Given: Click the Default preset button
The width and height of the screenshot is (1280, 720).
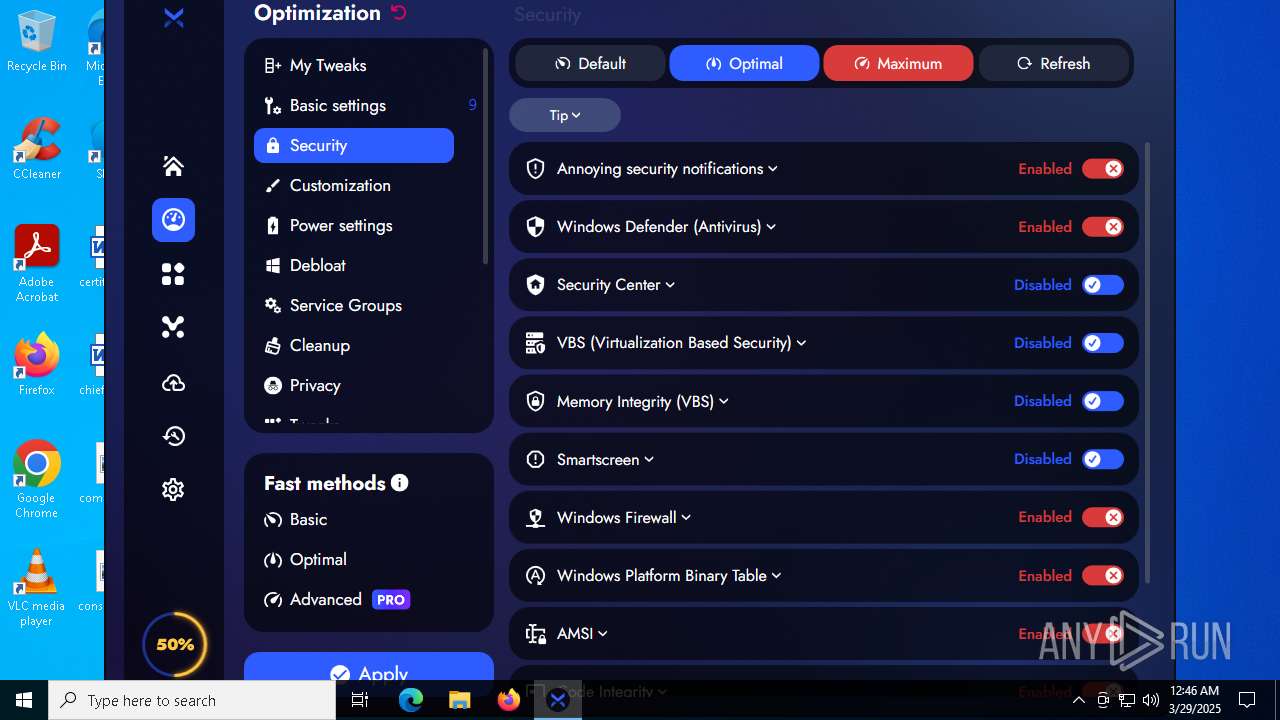Looking at the screenshot, I should (590, 63).
